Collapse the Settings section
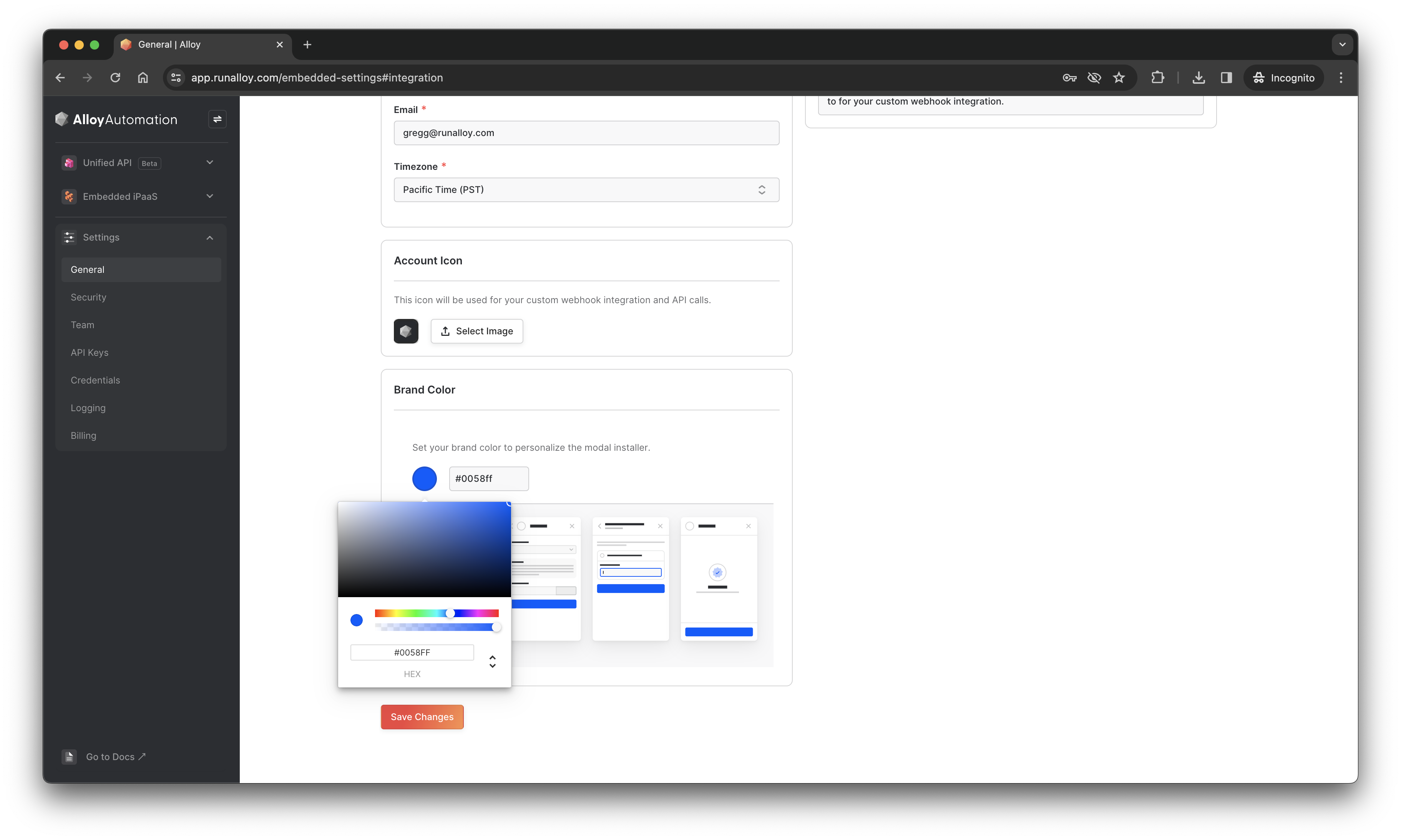Screen dimensions: 1401x840 [x=209, y=238]
